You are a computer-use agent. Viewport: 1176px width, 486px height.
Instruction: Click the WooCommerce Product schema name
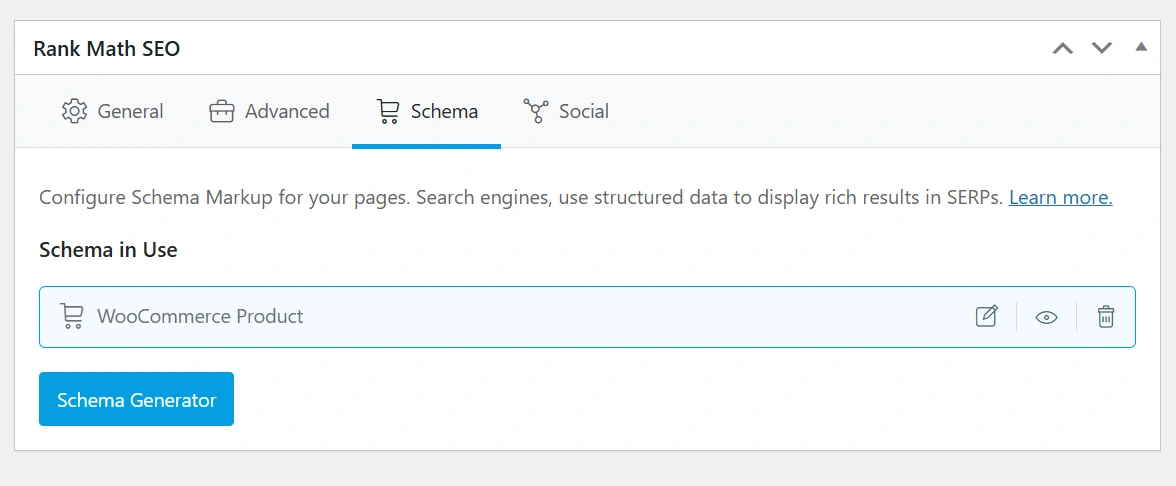pyautogui.click(x=200, y=317)
